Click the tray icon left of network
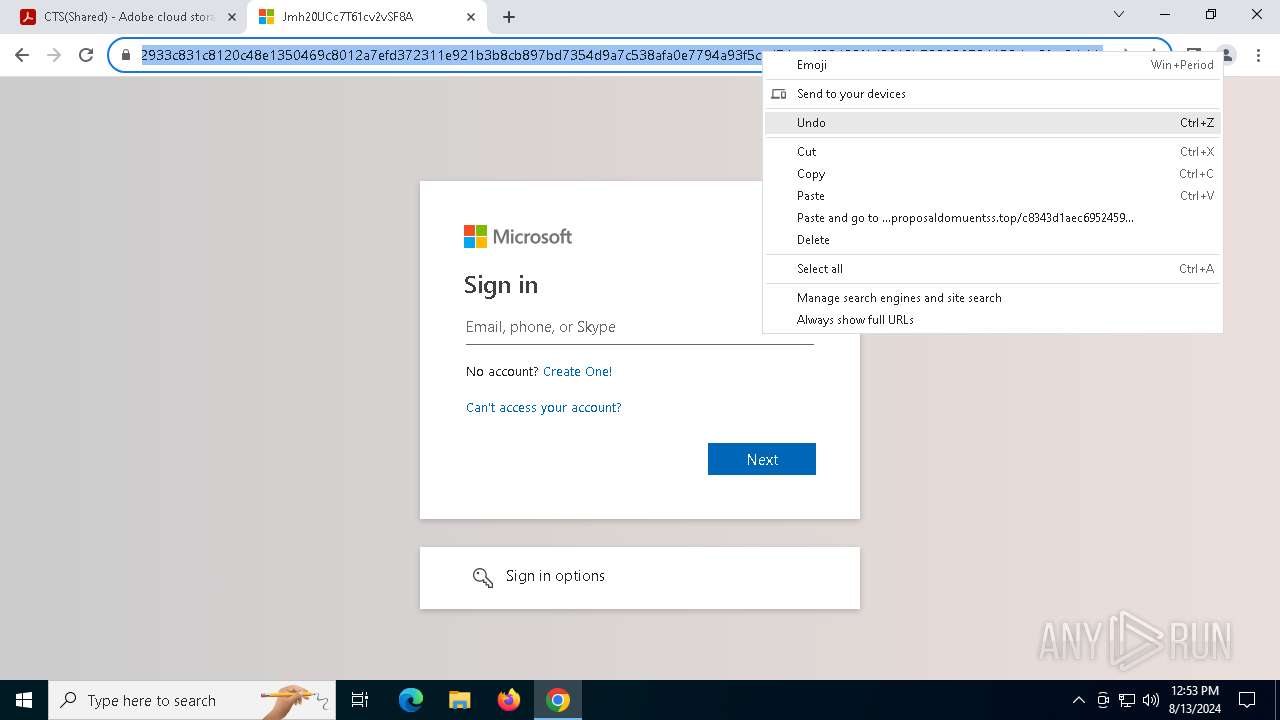 tap(1103, 700)
